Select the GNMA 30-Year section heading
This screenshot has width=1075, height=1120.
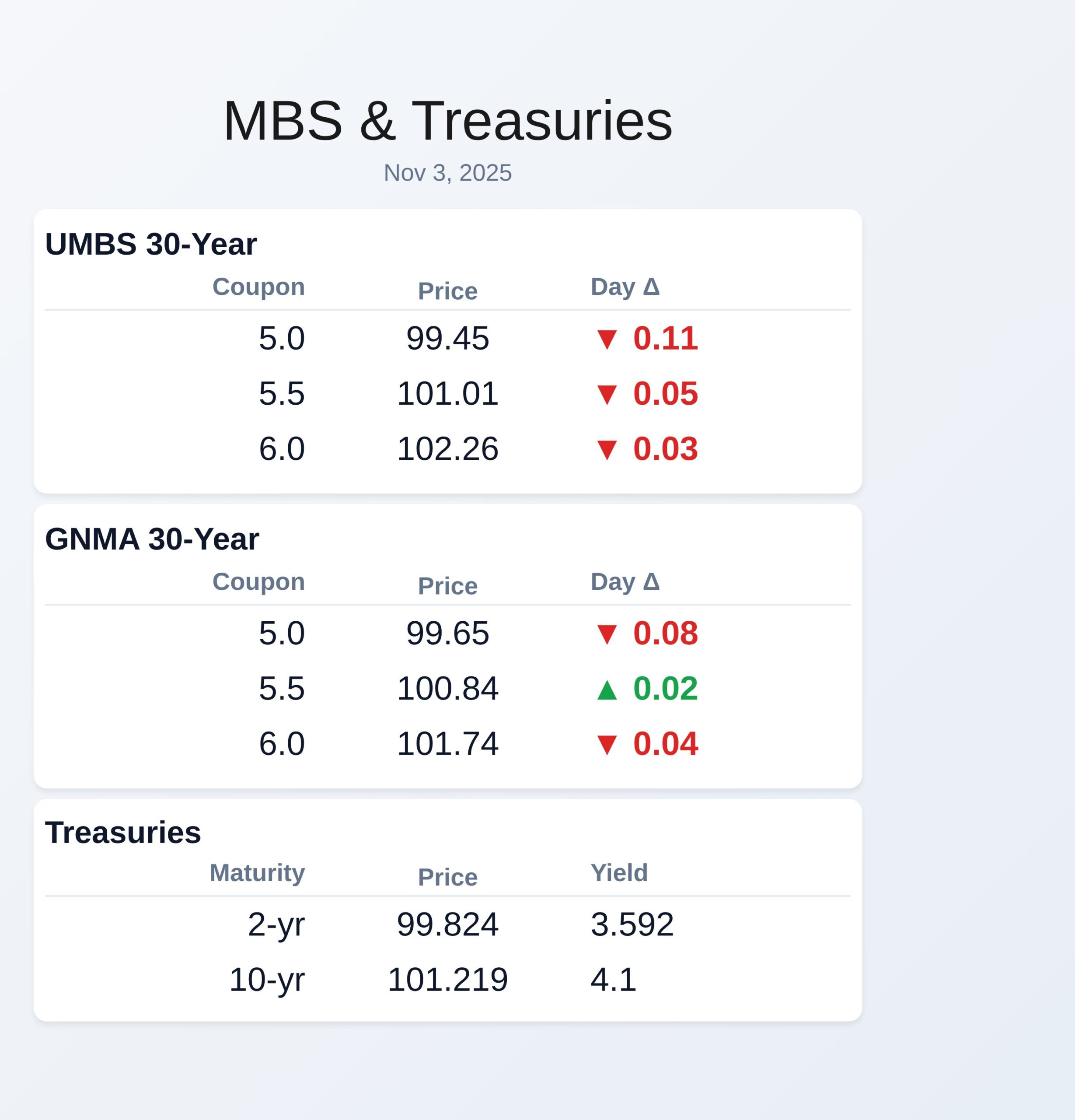(152, 539)
